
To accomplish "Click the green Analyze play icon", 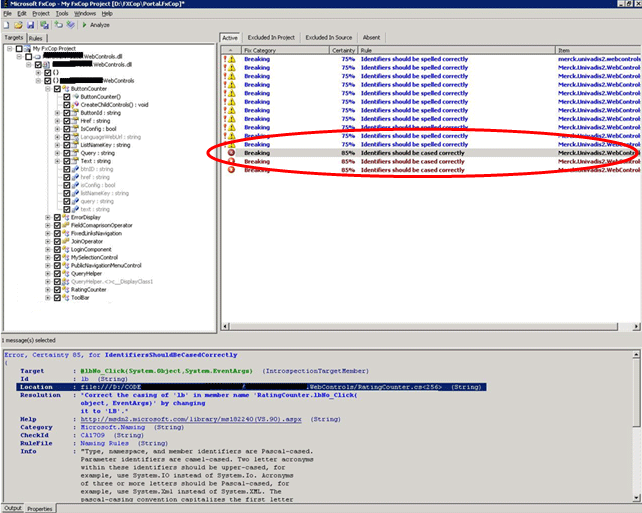I will tap(84, 25).
